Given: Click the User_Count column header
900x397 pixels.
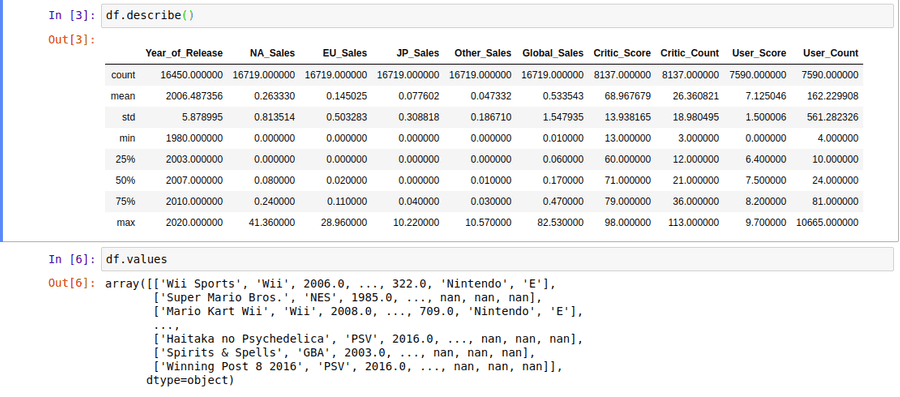Looking at the screenshot, I should coord(831,53).
